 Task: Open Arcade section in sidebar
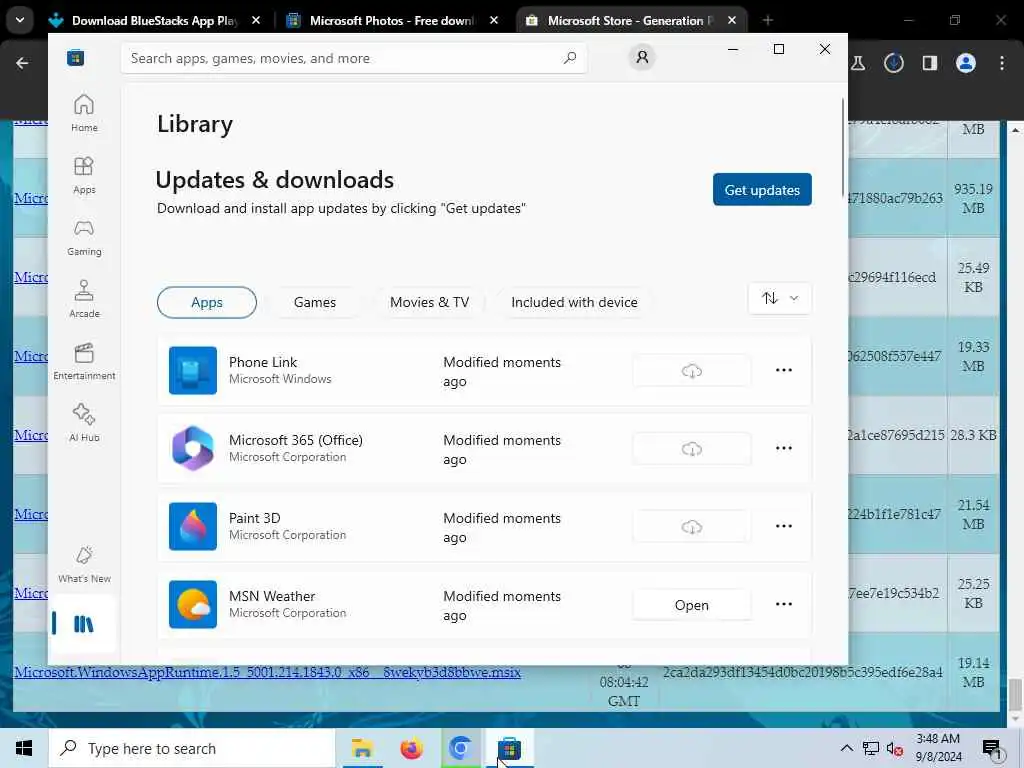[x=84, y=299]
